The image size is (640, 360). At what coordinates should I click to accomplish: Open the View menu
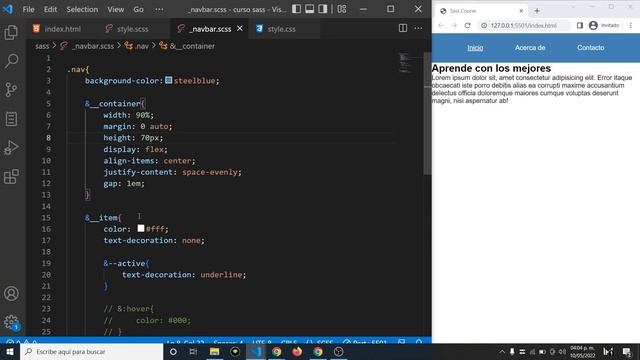[x=116, y=9]
